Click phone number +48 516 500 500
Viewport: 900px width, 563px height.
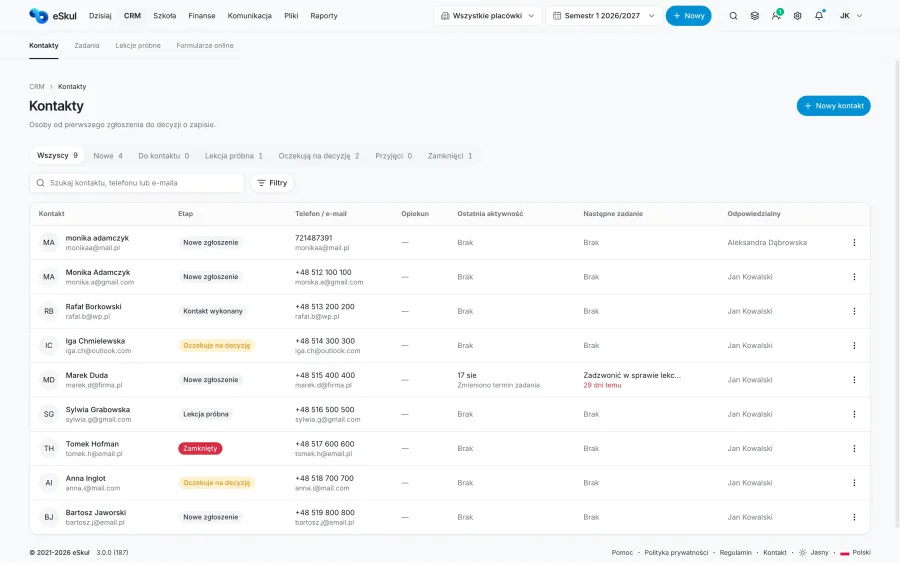click(x=325, y=410)
